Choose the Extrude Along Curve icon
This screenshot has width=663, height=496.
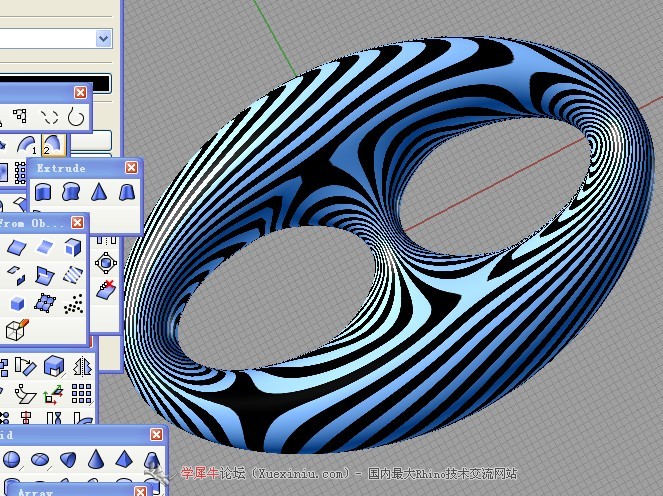point(71,192)
